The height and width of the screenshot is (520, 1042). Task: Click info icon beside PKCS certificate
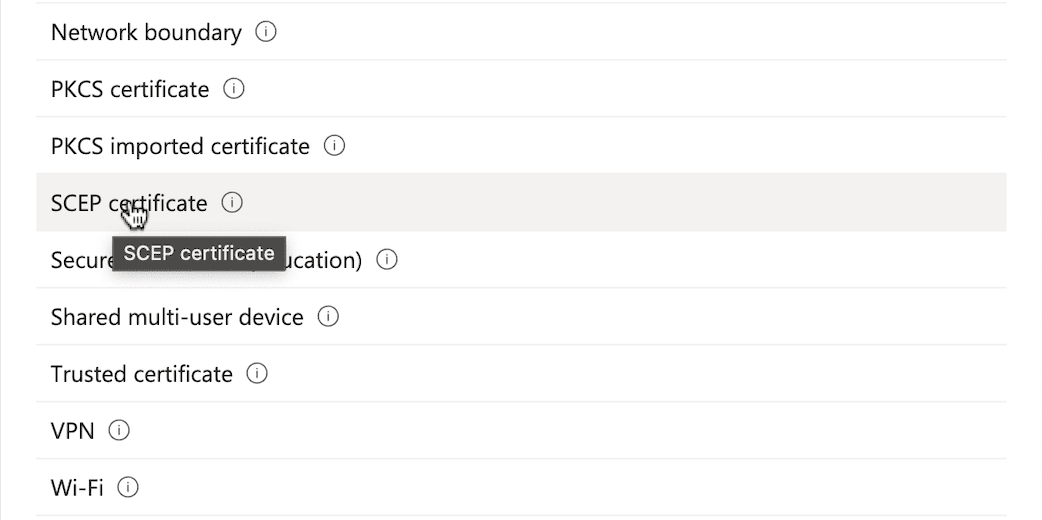[233, 88]
